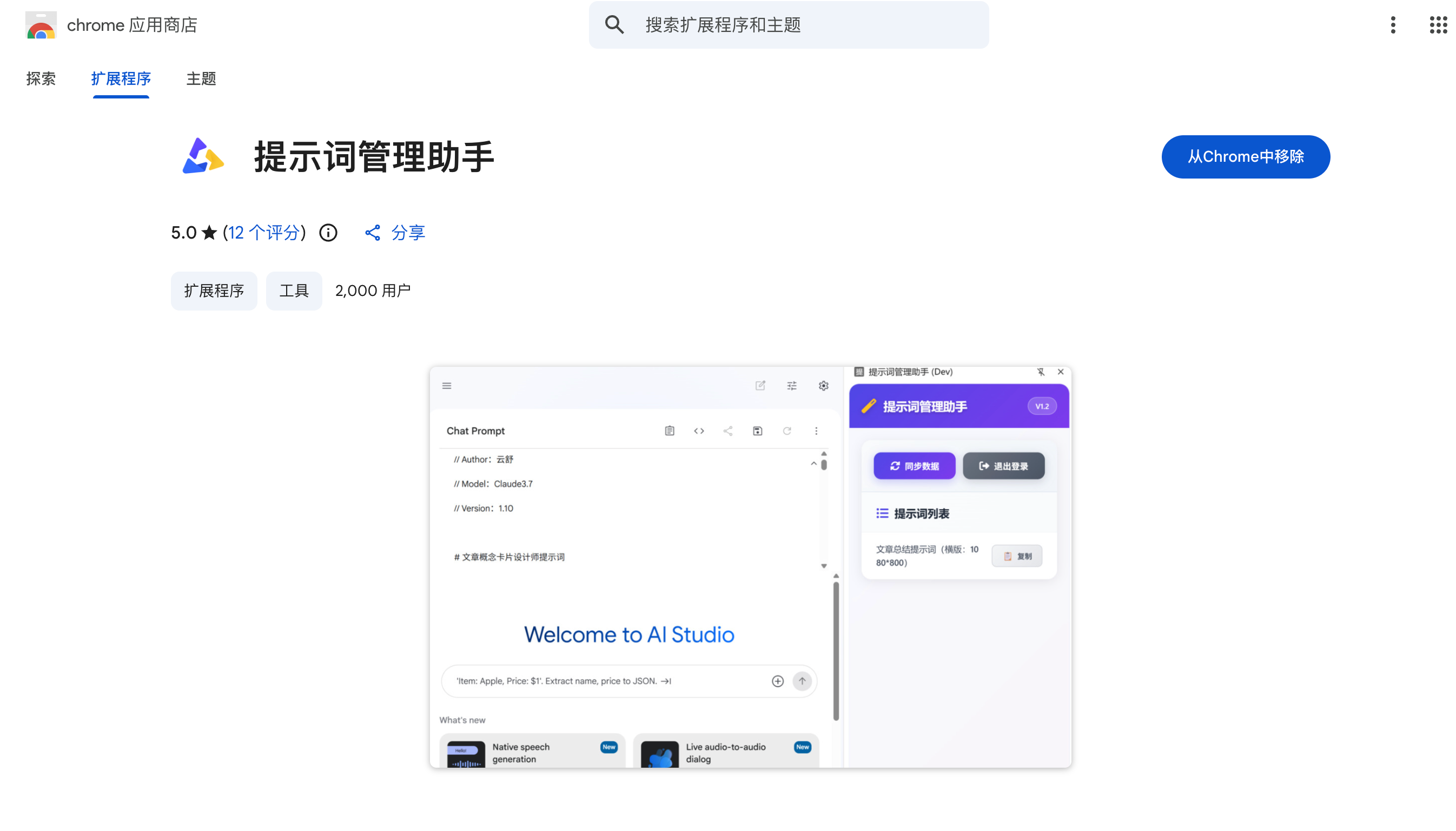The image size is (1456, 831).
Task: Select the 扩展程序 tab
Action: click(121, 78)
